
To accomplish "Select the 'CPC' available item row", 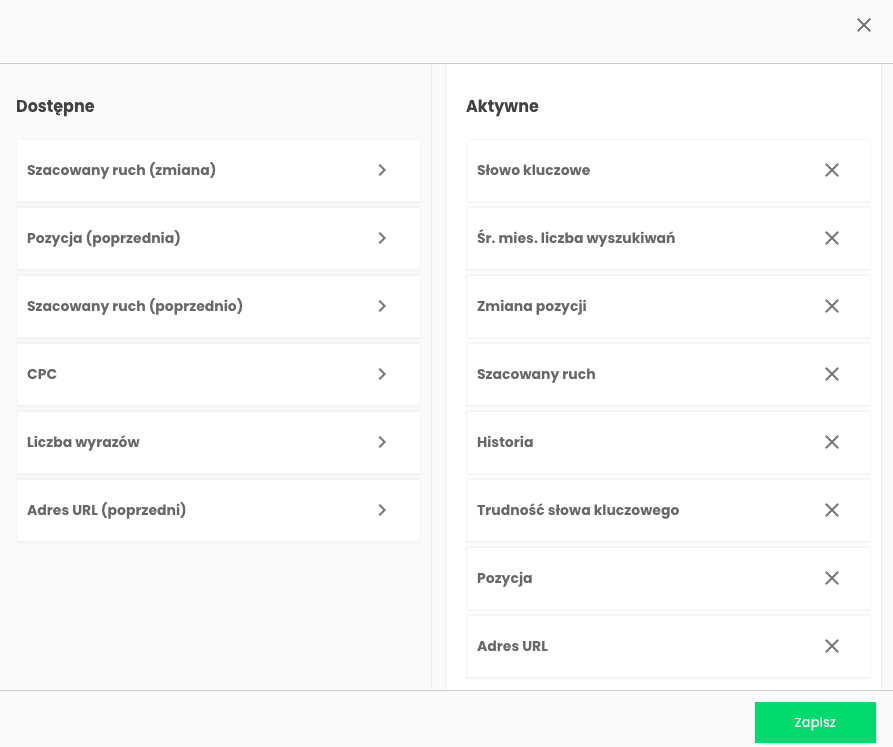I will [219, 374].
